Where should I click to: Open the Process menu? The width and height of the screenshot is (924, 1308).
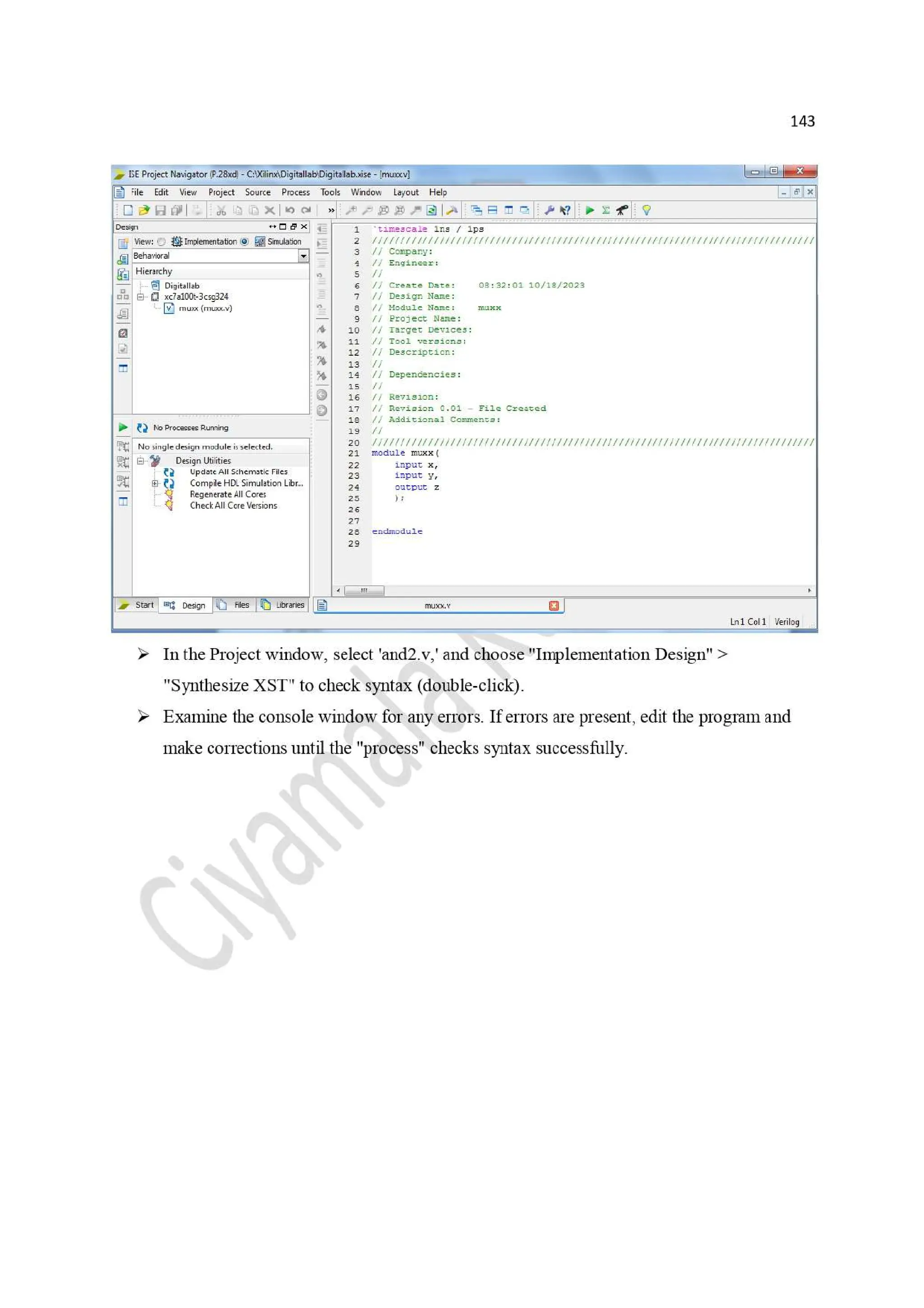click(296, 193)
